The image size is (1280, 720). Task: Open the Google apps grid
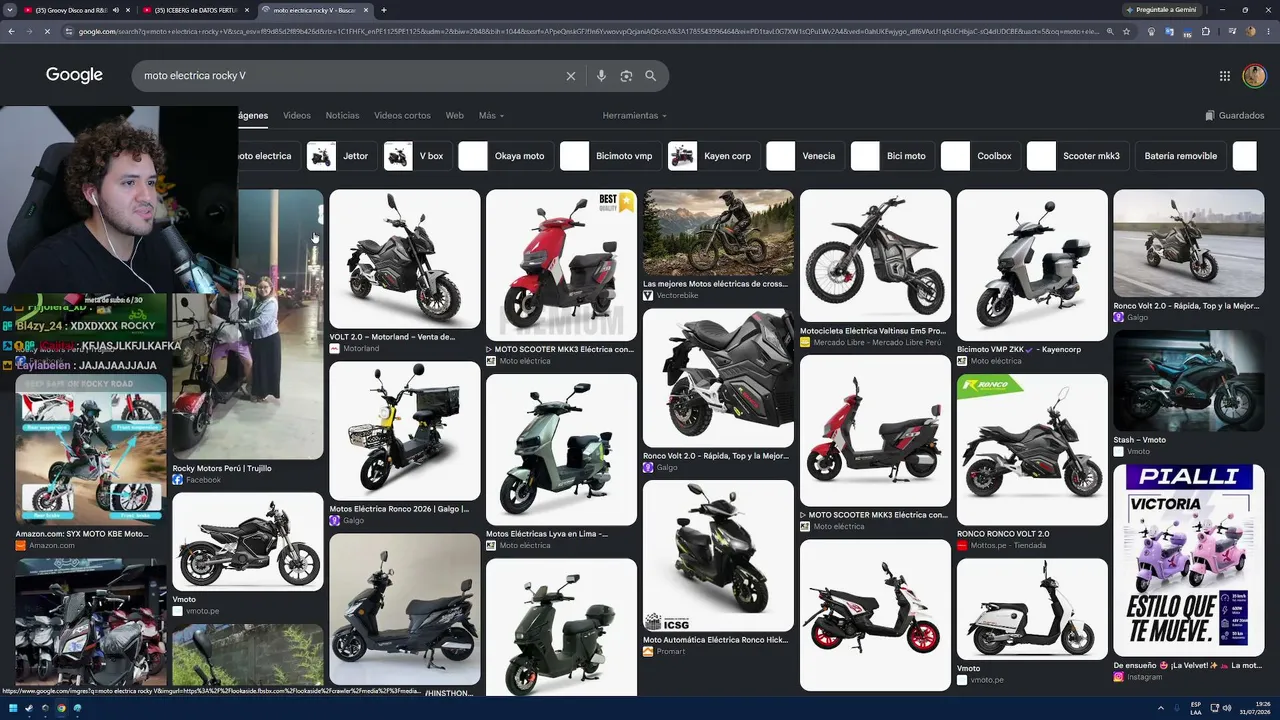click(x=1225, y=76)
